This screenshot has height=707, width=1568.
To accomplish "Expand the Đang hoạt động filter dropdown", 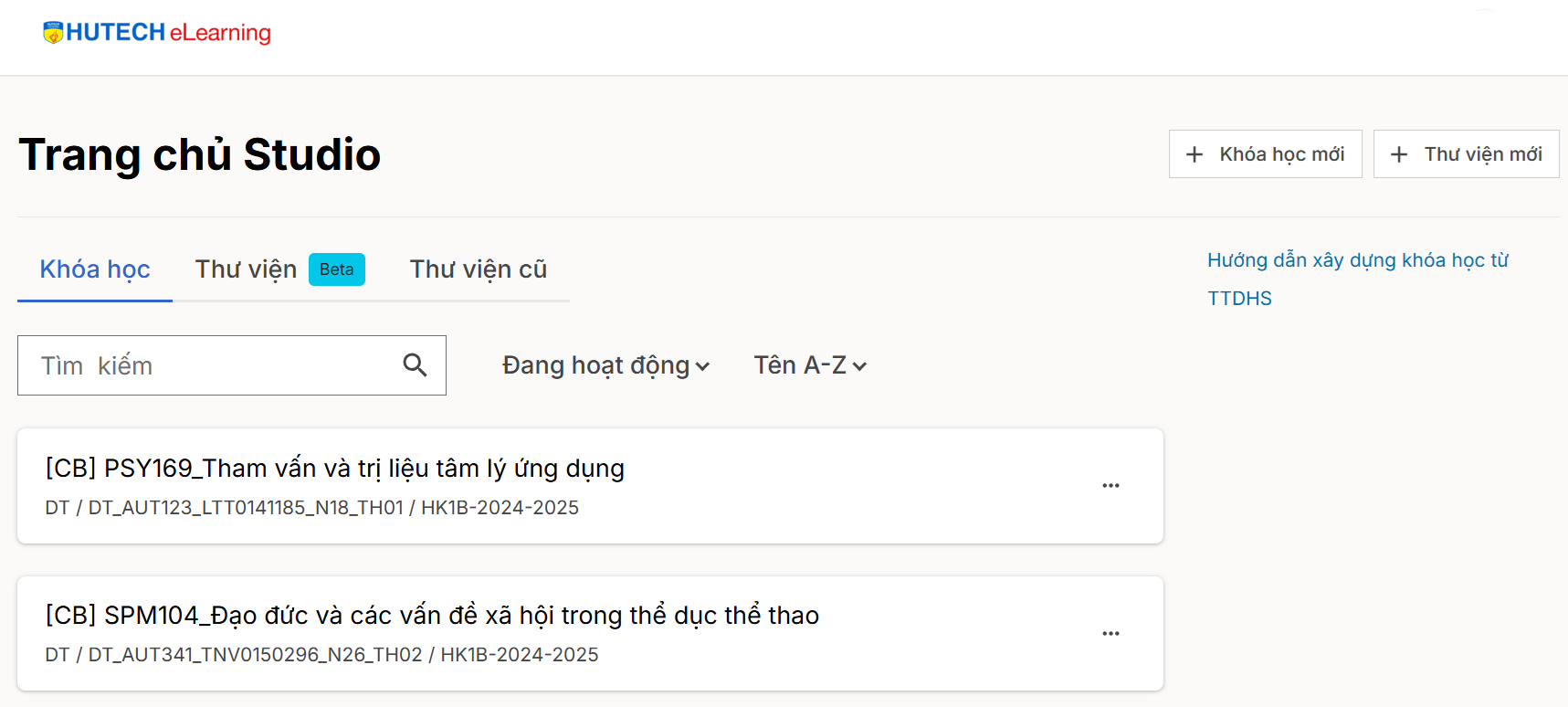I will click(605, 365).
